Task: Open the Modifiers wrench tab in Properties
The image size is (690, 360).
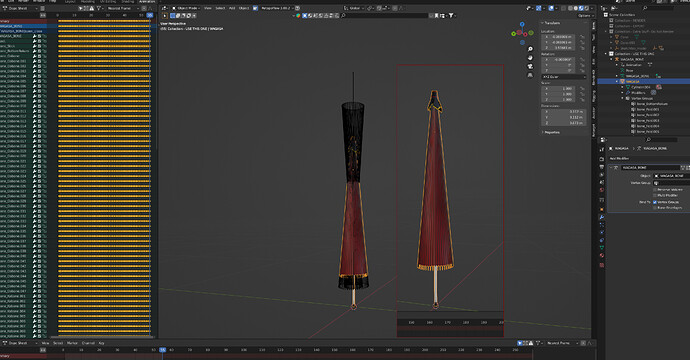Action: point(602,217)
